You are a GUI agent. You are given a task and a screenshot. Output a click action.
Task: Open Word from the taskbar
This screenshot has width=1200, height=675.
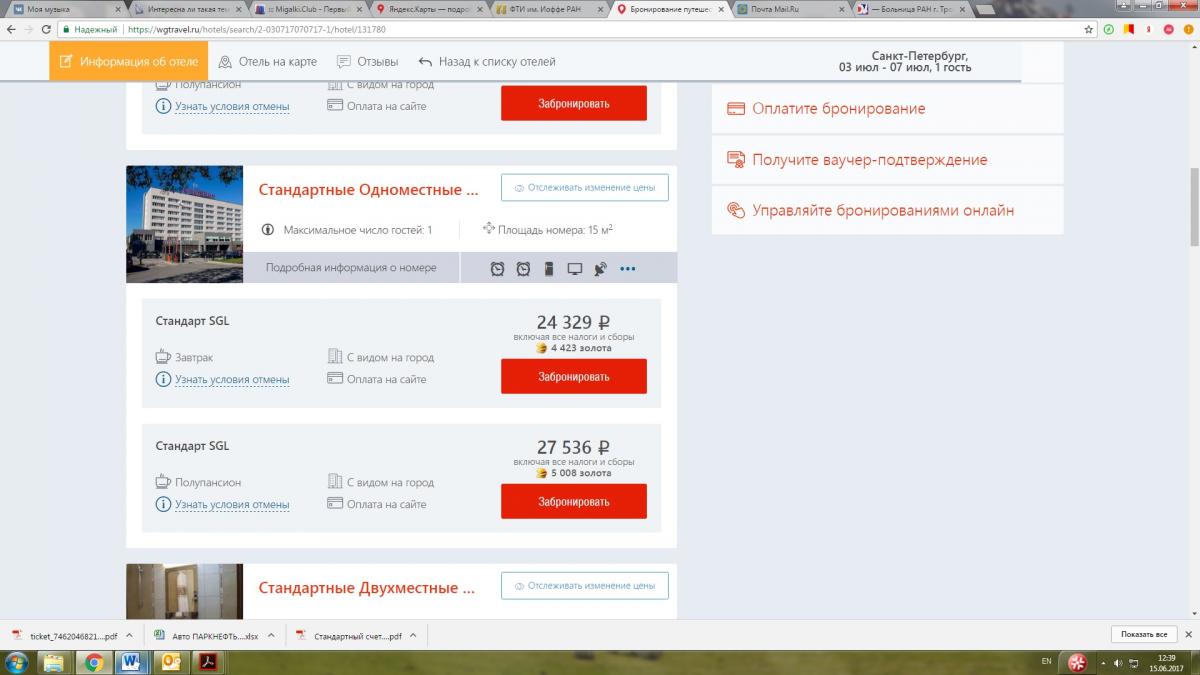coord(131,662)
